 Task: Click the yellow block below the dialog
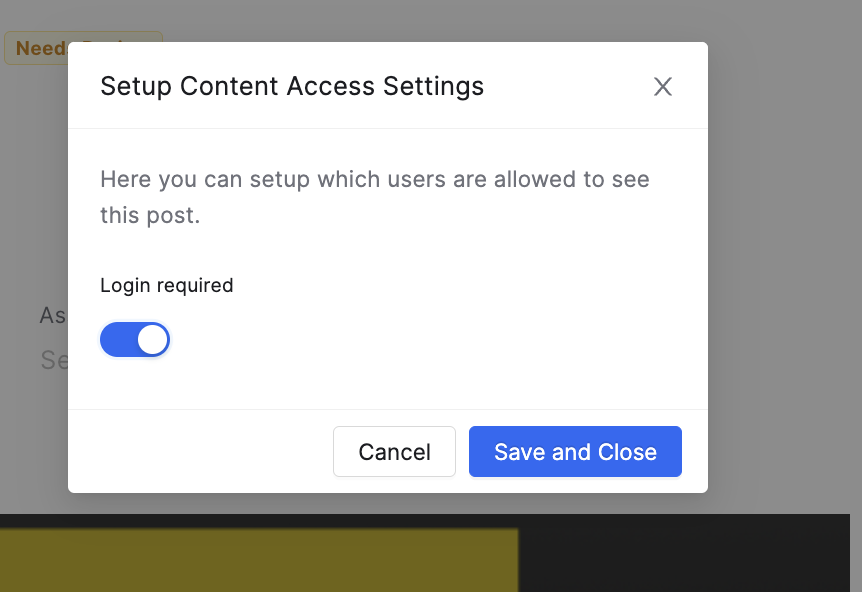[258, 561]
